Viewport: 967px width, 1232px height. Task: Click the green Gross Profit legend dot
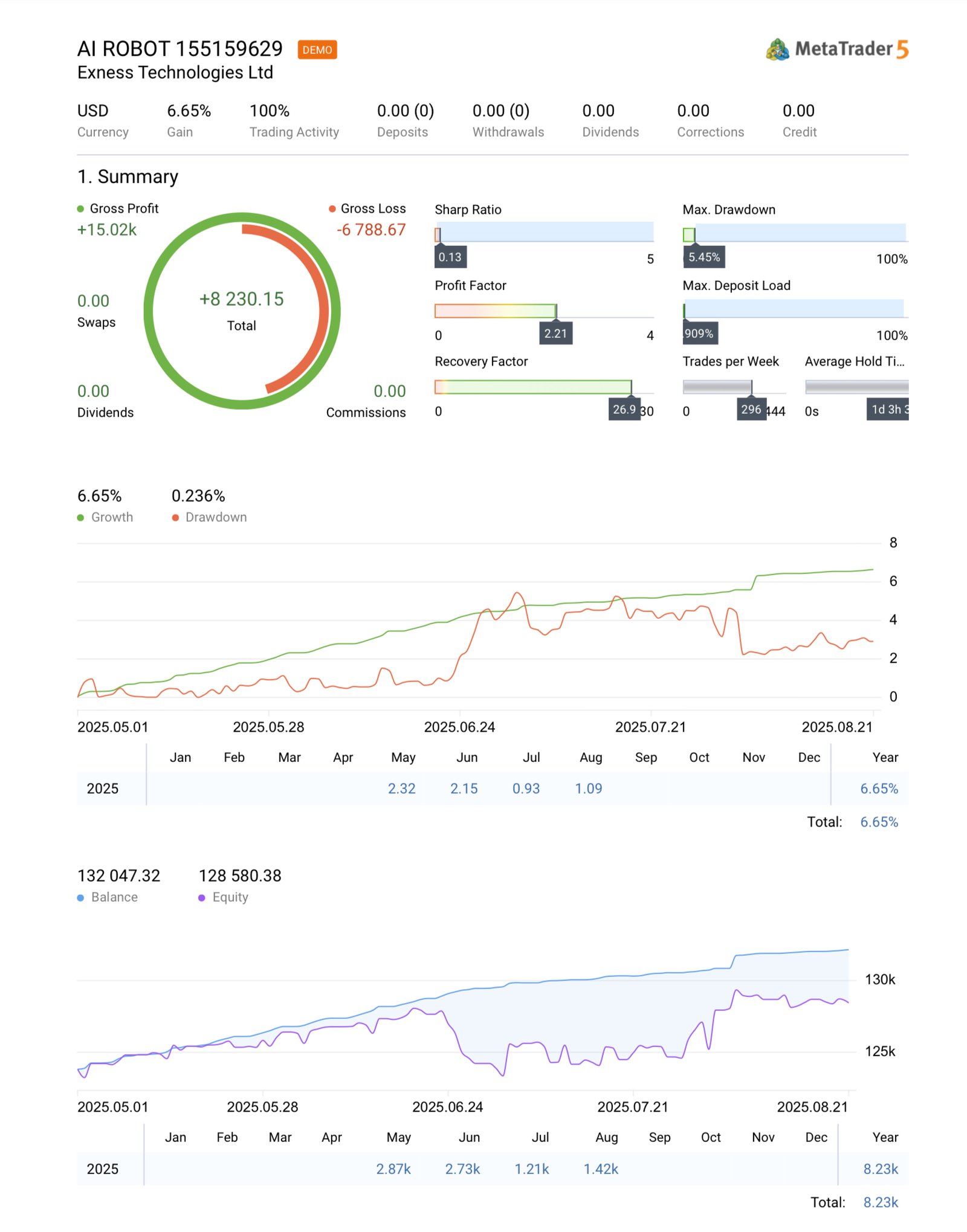[x=80, y=209]
